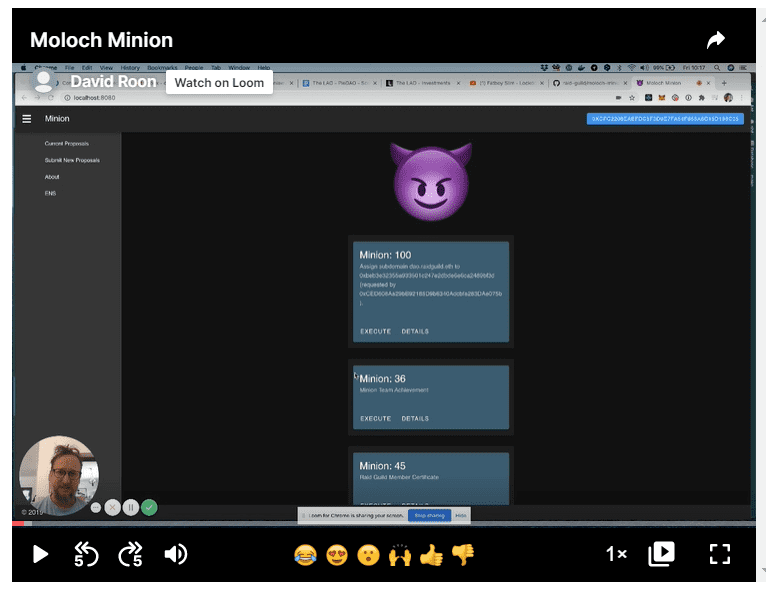The width and height of the screenshot is (766, 590).
Task: Switch to the raid-guild GitHub tab
Action: tap(590, 83)
